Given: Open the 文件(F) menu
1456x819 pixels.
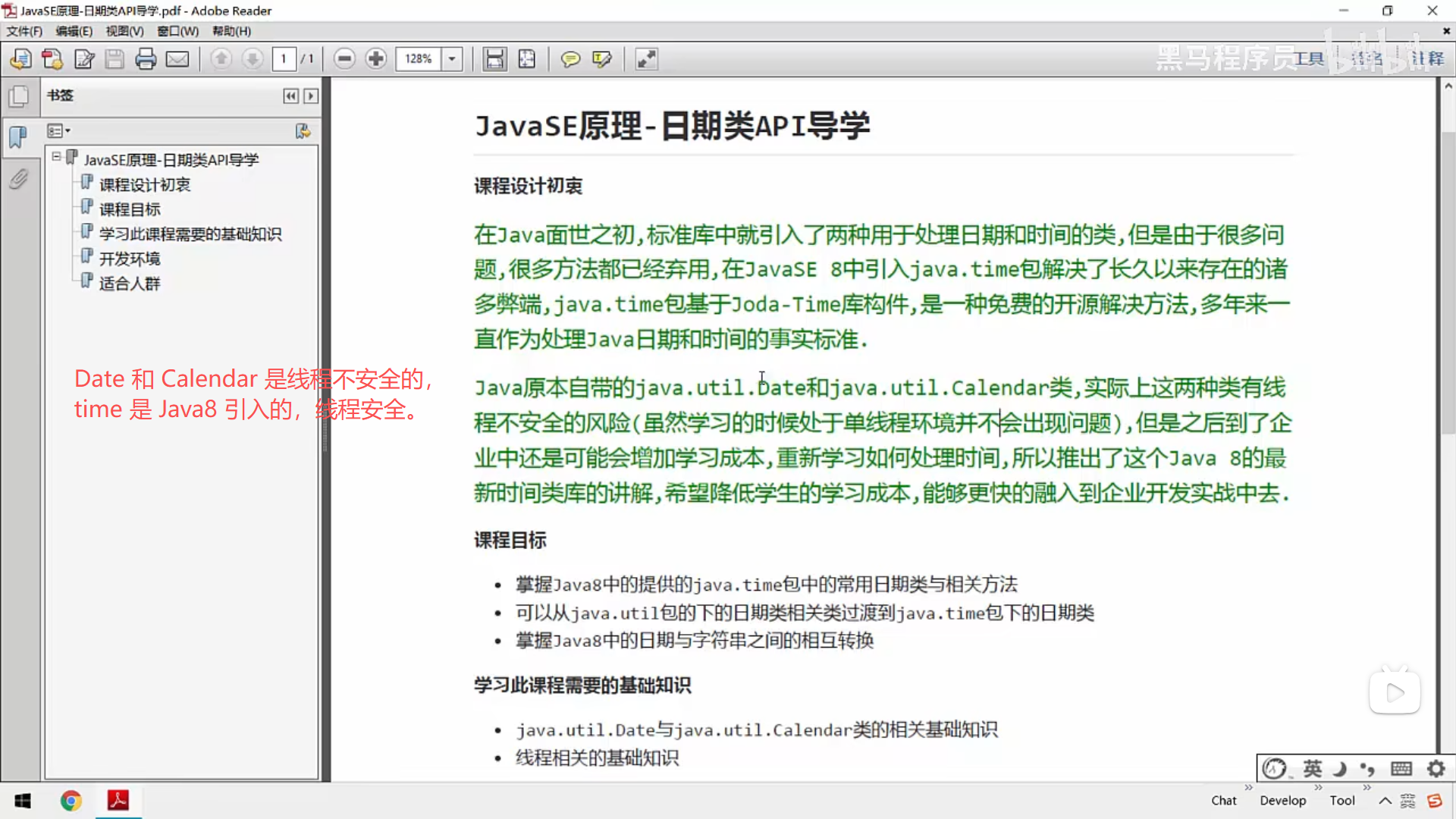Looking at the screenshot, I should tap(23, 31).
